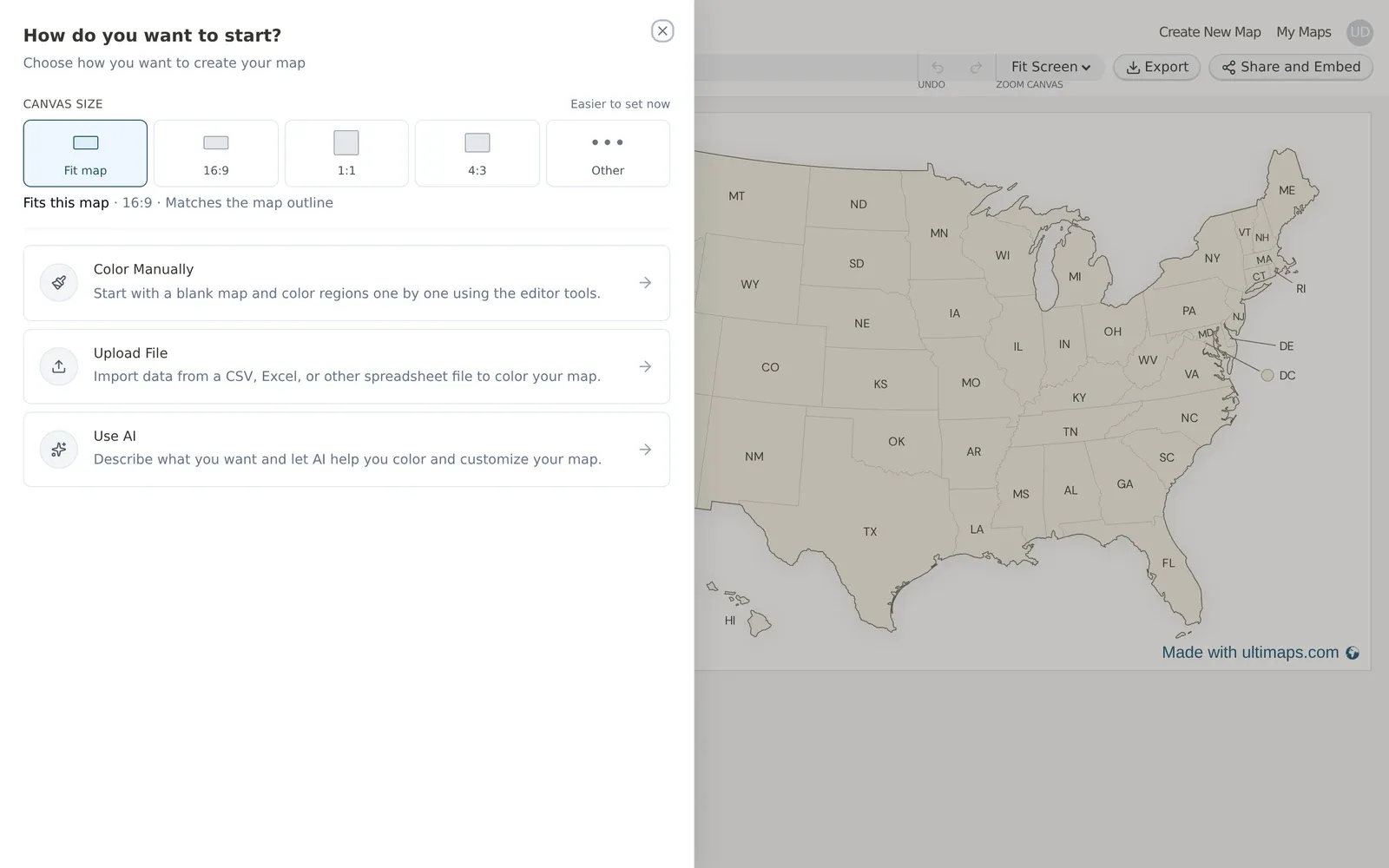Click the arrow on Use AI card

645,450
